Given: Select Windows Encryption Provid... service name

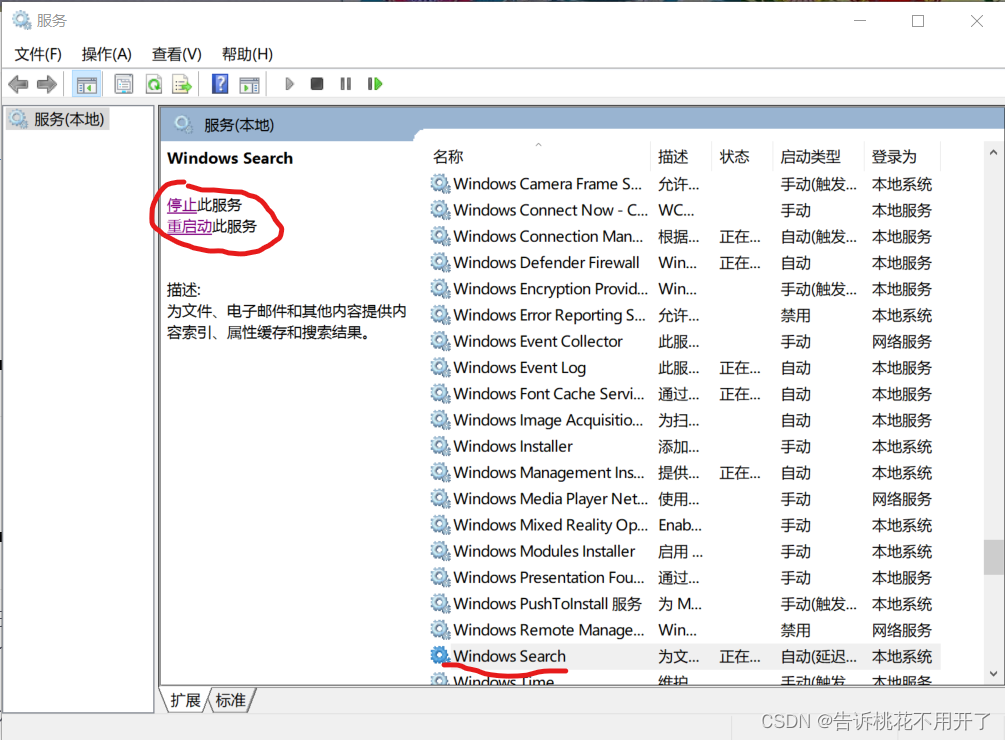Looking at the screenshot, I should point(551,289).
